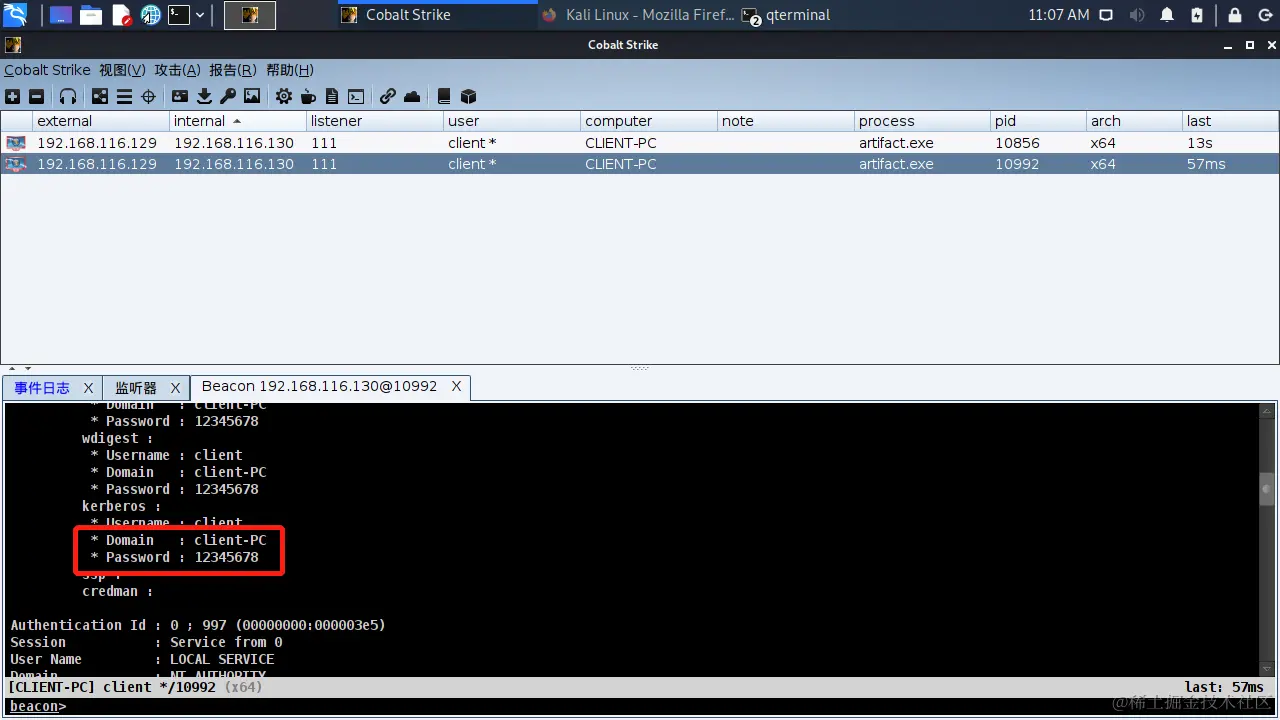Open the 视图(V) menu

pos(122,70)
